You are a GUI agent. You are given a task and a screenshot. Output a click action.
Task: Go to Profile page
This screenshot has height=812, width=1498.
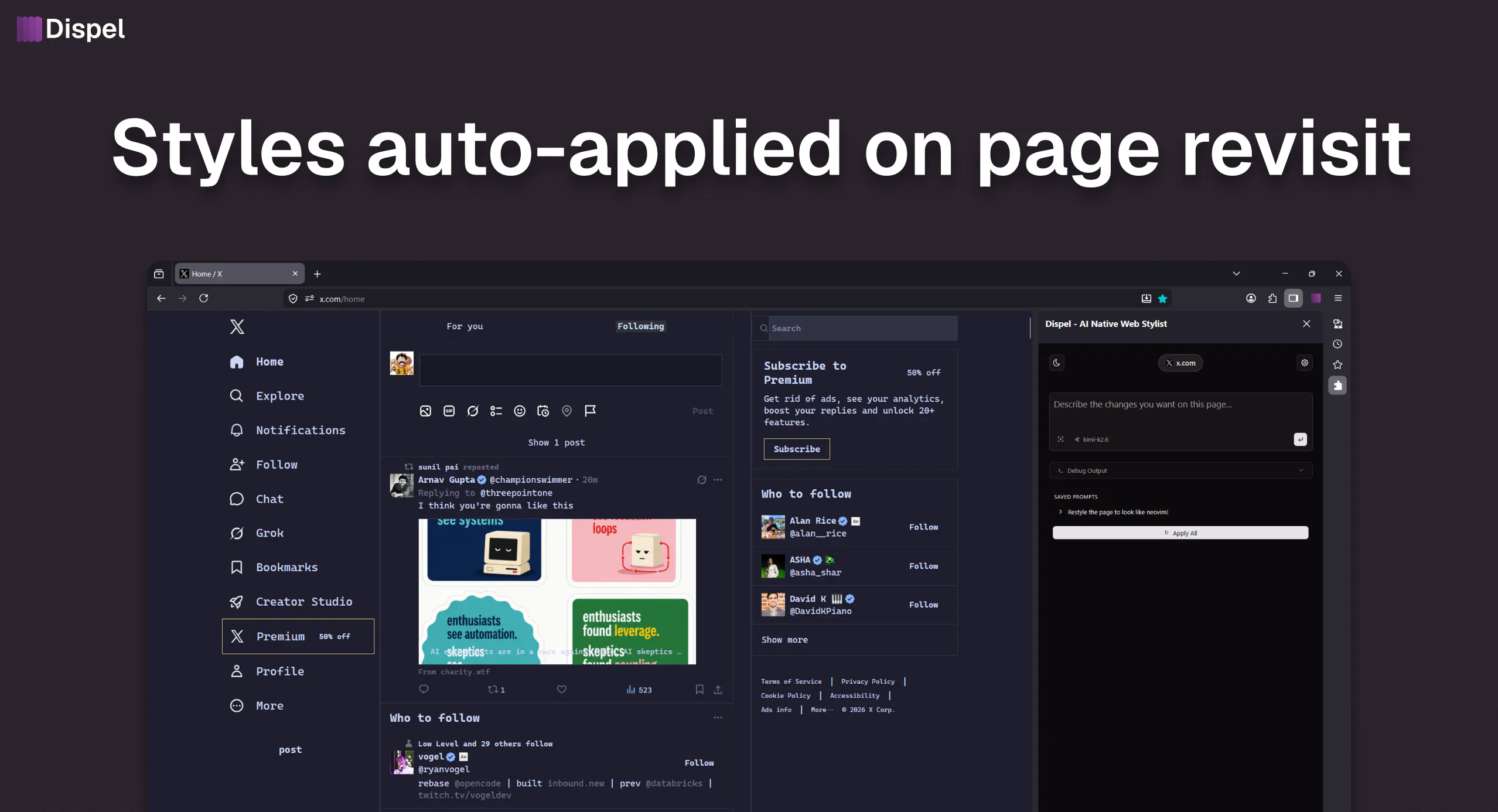click(x=267, y=671)
